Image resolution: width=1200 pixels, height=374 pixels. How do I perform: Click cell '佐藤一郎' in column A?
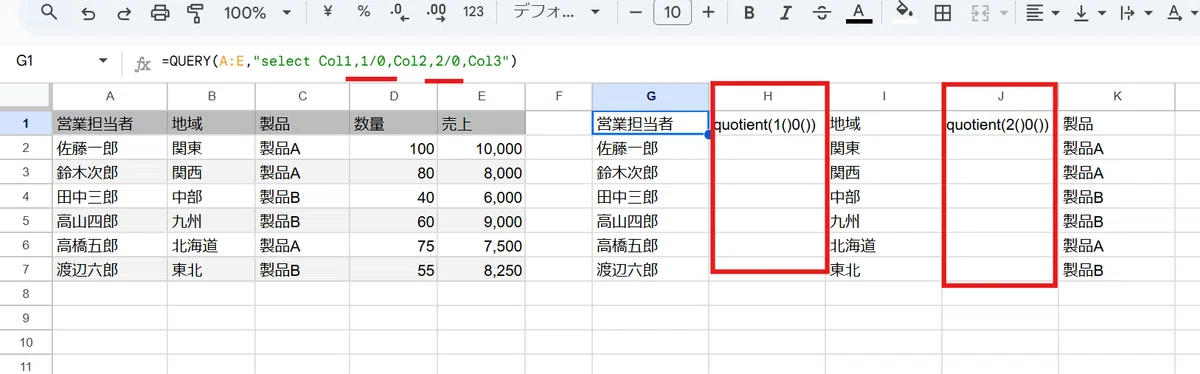click(109, 149)
